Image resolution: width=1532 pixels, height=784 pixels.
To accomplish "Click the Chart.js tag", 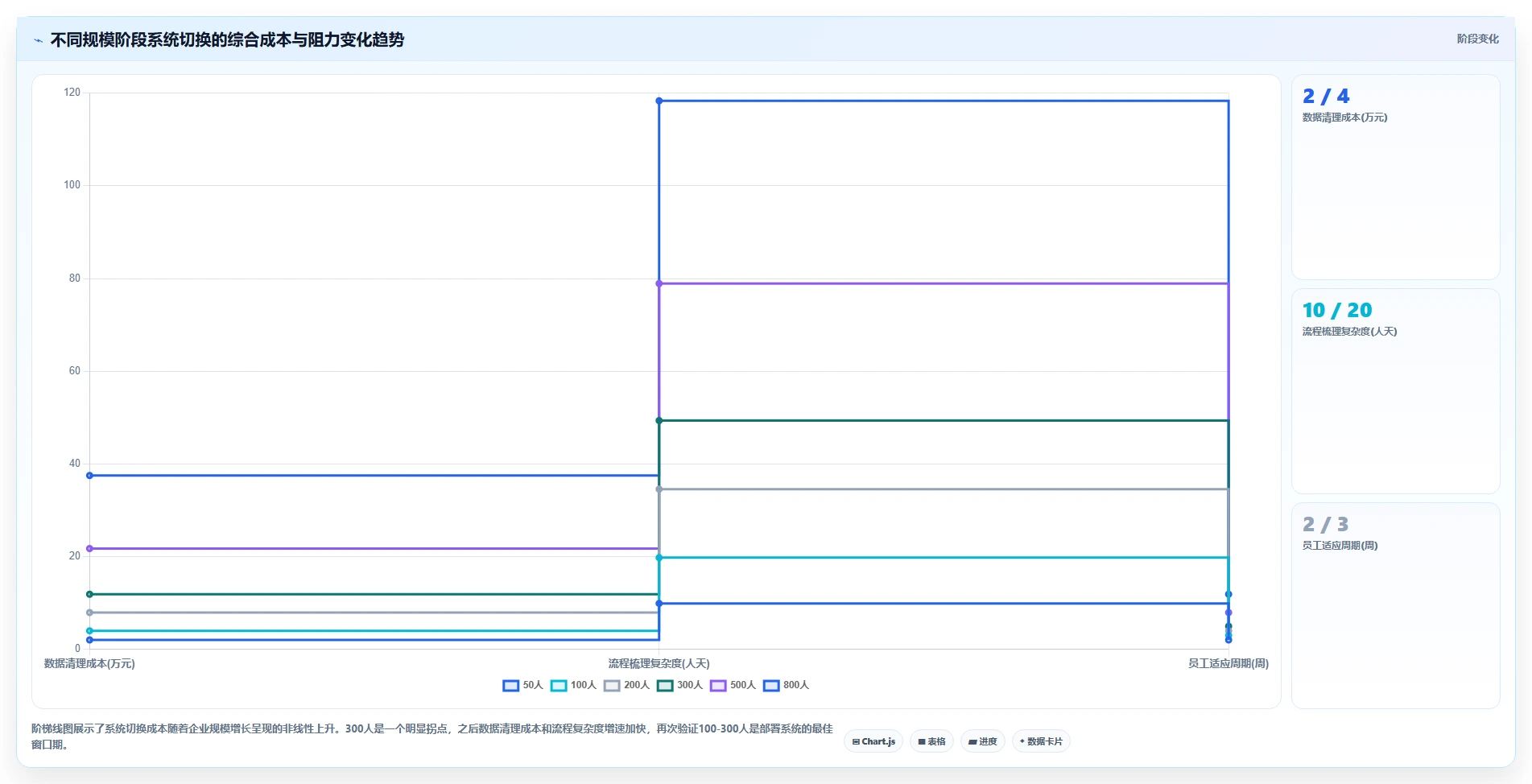I will [873, 741].
